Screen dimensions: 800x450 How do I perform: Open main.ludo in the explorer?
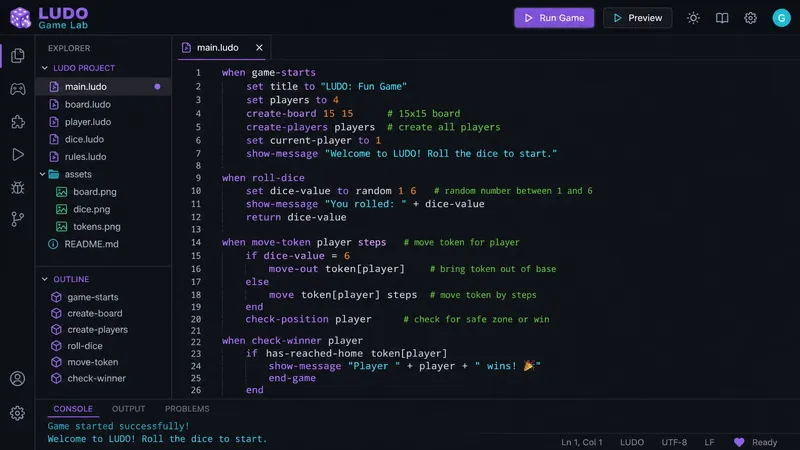103,87
